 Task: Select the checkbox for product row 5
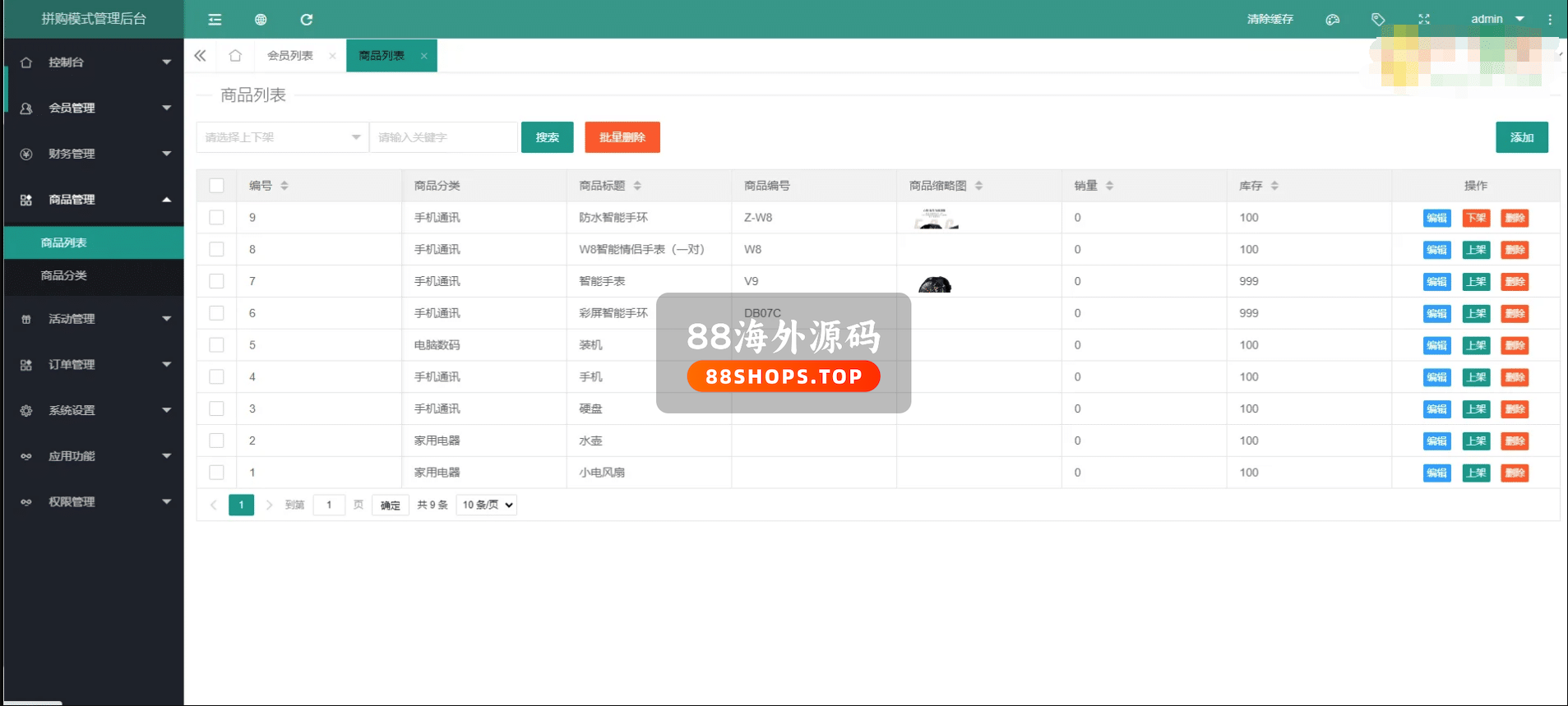pos(216,345)
